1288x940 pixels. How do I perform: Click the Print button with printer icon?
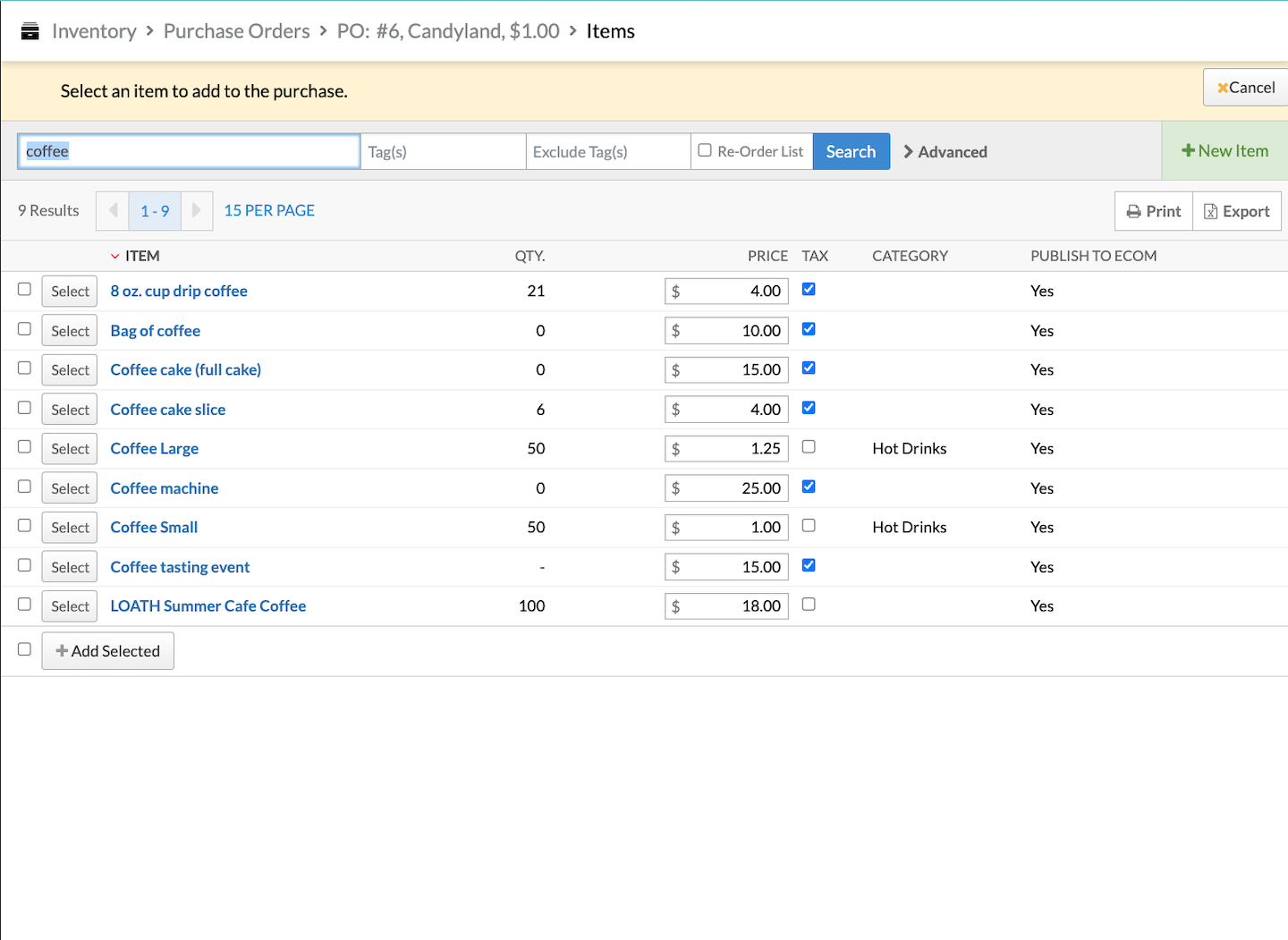coord(1154,211)
